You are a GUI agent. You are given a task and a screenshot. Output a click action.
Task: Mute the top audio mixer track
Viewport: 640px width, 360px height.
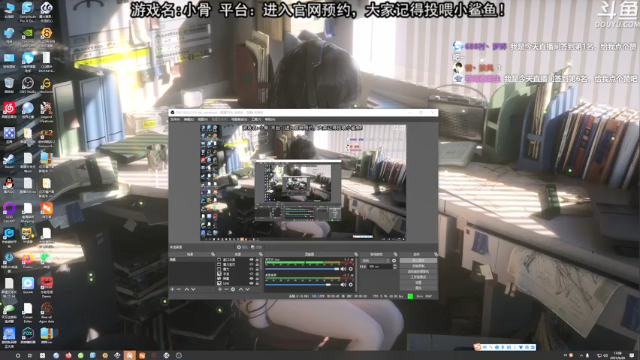click(x=343, y=269)
